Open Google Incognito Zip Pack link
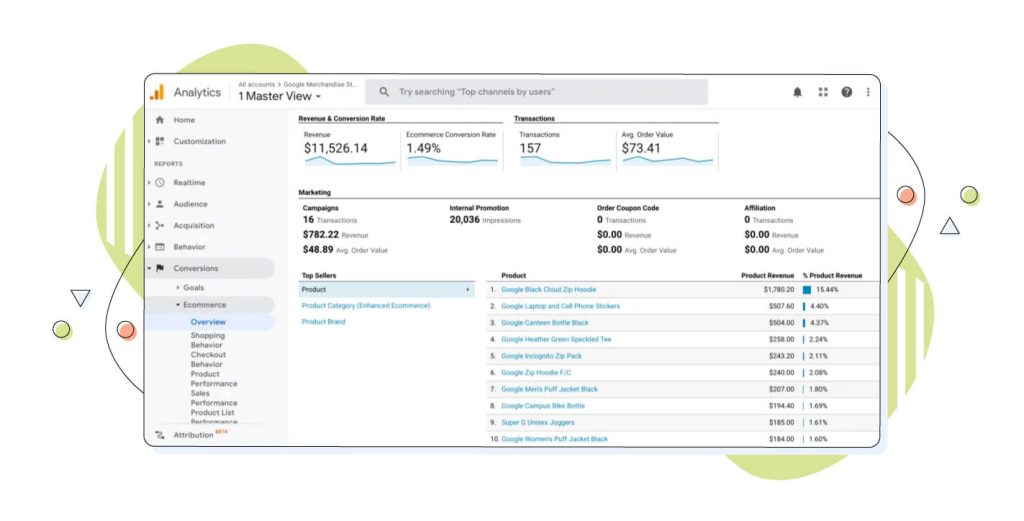Image resolution: width=1024 pixels, height=521 pixels. pyautogui.click(x=541, y=356)
